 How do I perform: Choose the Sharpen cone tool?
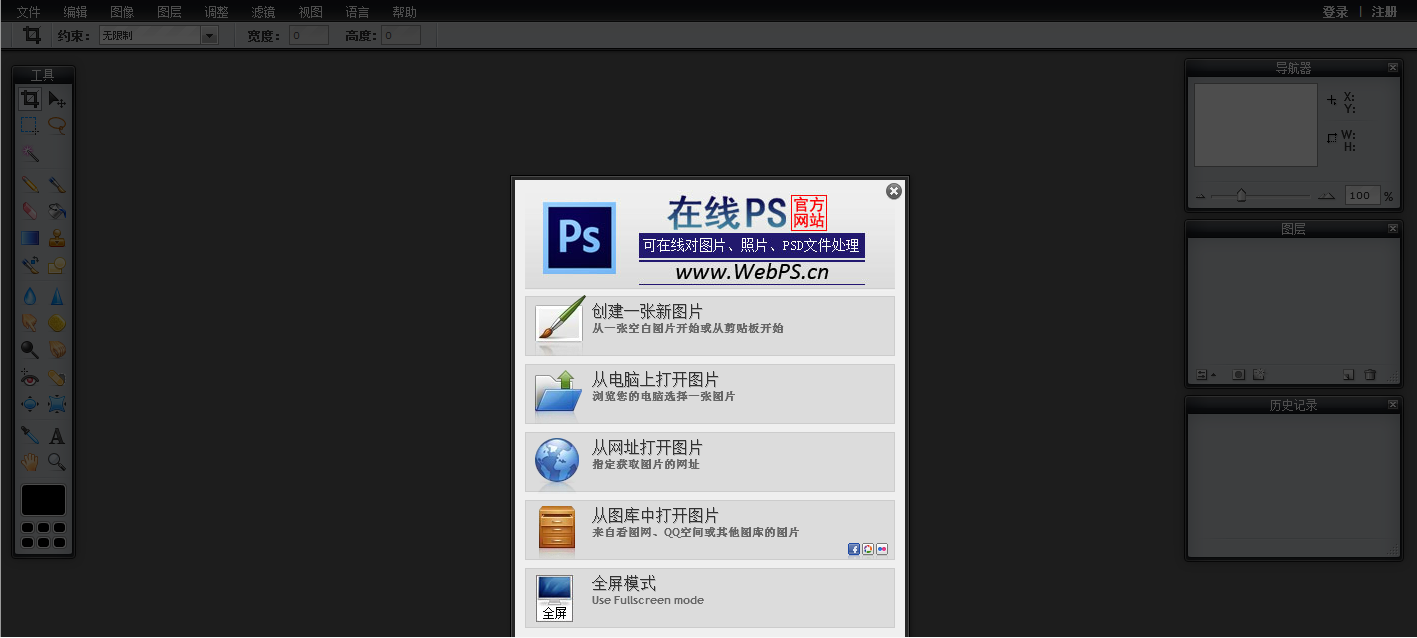(57, 296)
